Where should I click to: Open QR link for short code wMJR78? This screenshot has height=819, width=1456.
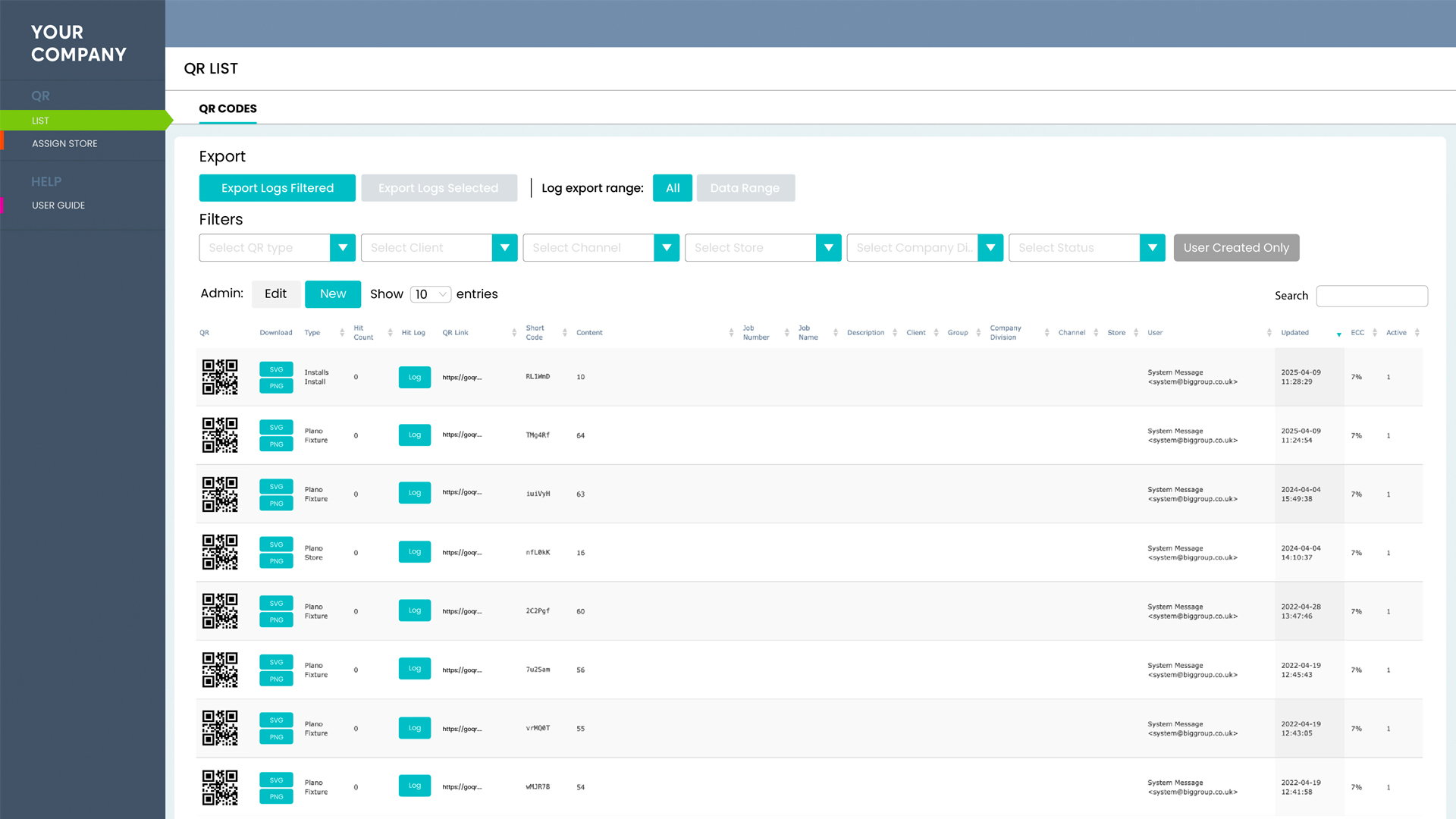coord(462,787)
